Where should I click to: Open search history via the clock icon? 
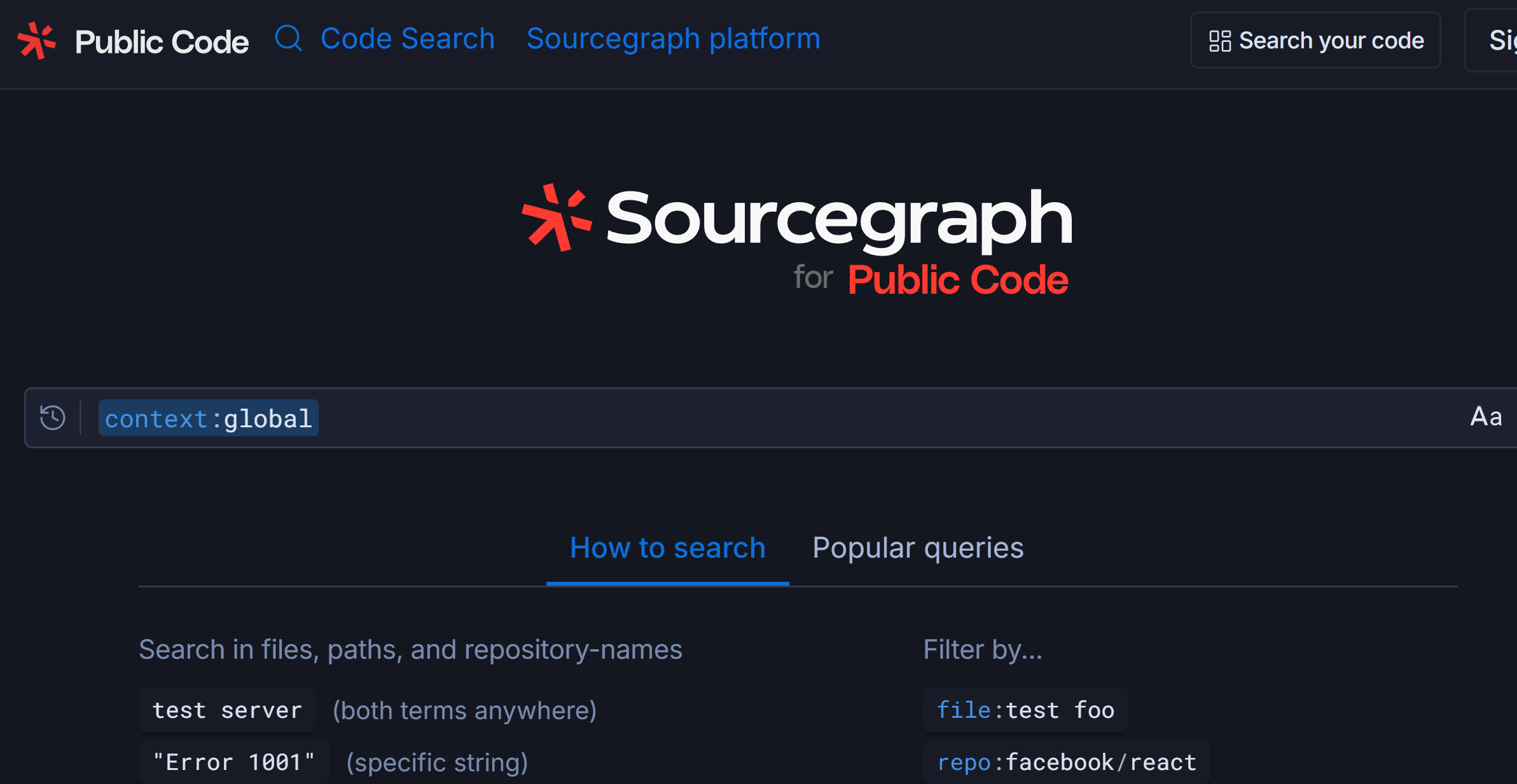(52, 418)
